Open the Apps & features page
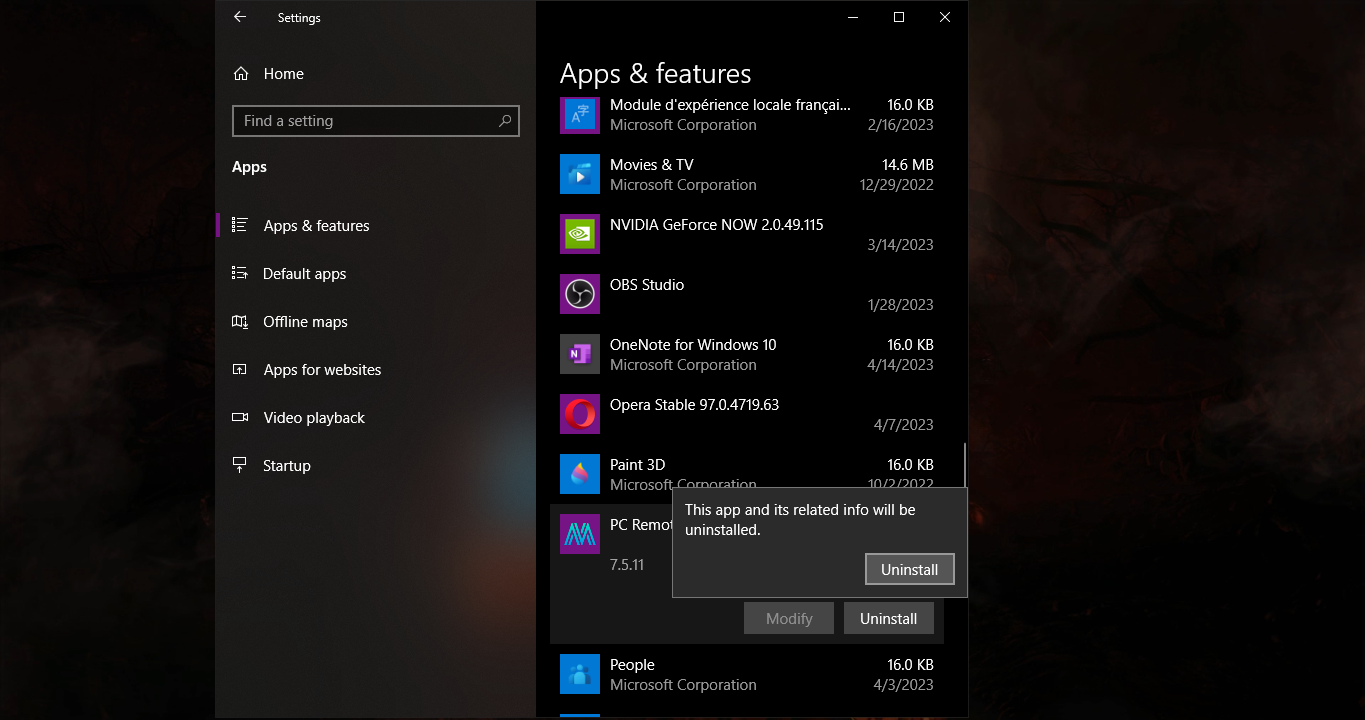Screen dimensions: 1365x720 (376, 225)
